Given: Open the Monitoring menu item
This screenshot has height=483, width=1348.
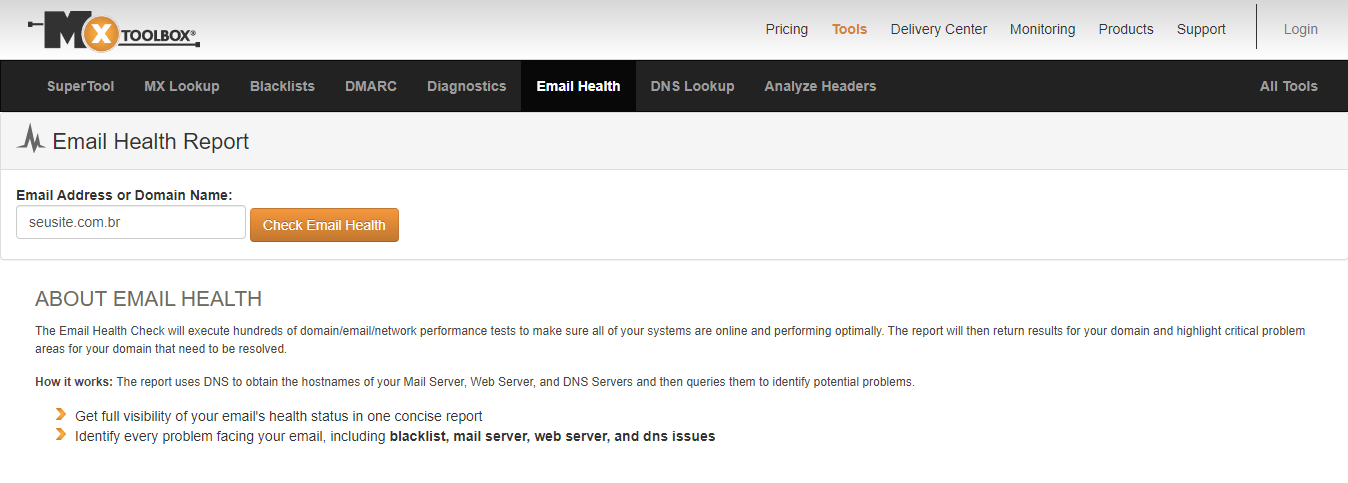Looking at the screenshot, I should click(1042, 29).
